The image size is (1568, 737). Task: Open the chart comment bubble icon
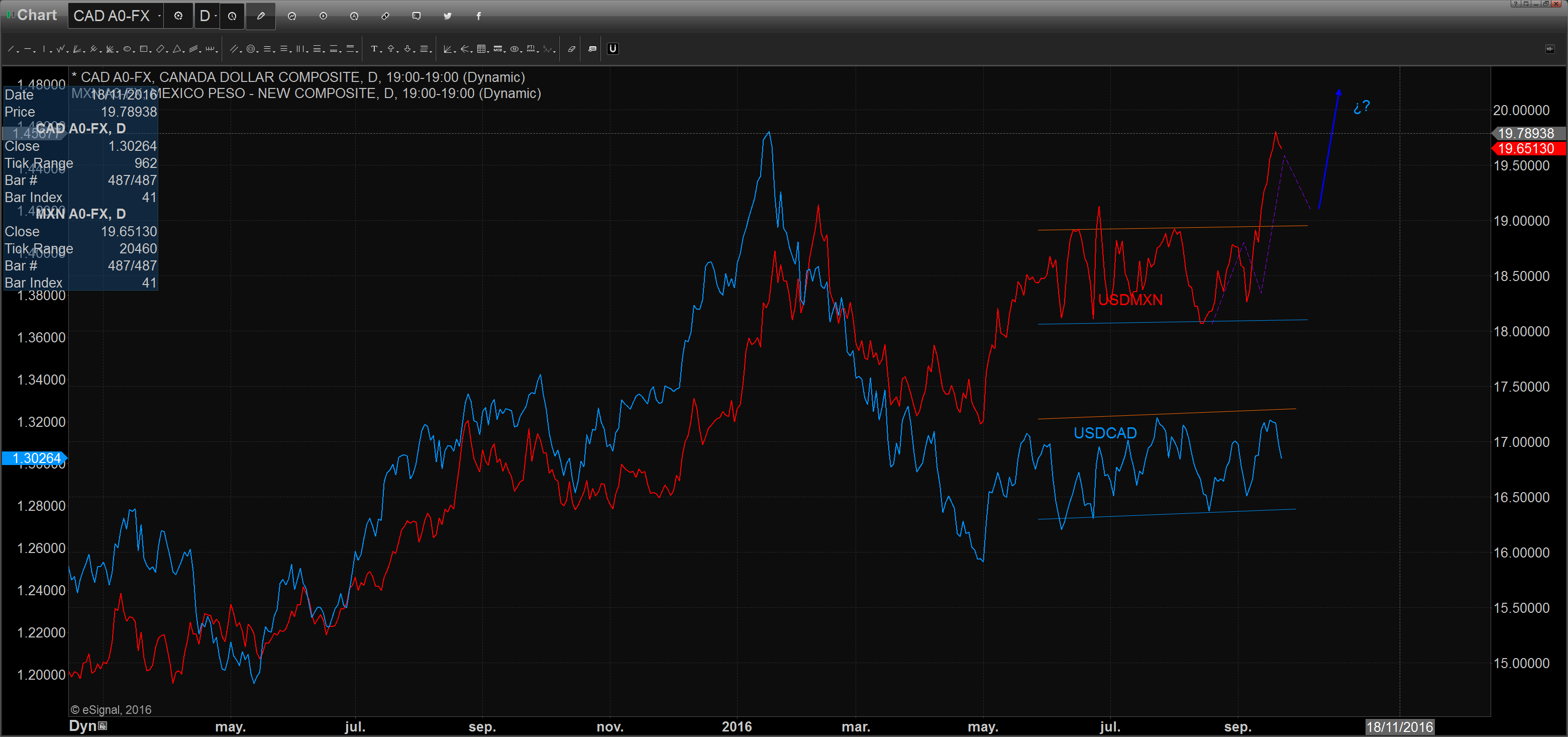point(416,16)
